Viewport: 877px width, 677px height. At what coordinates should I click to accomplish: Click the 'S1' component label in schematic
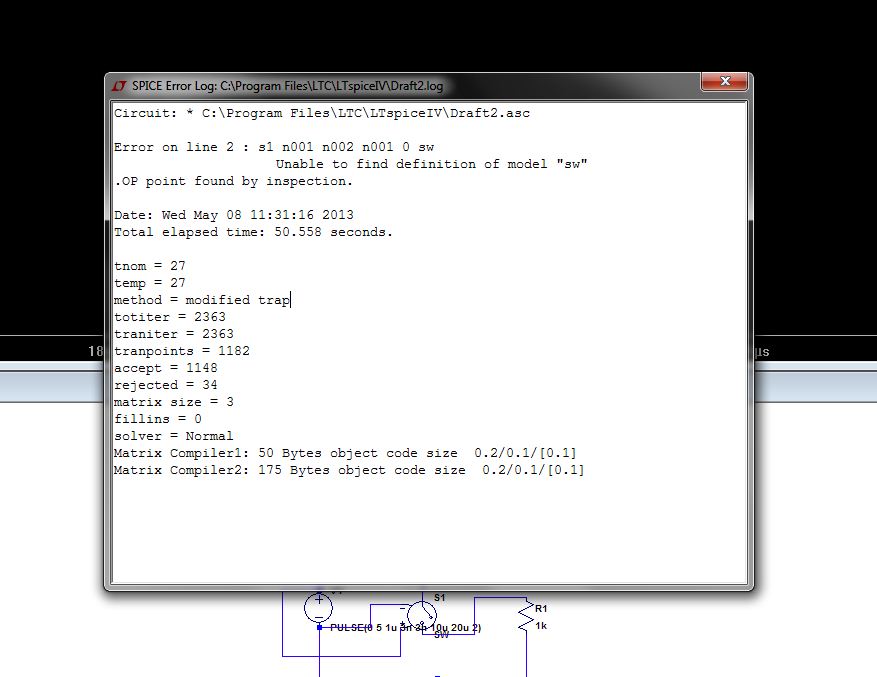point(440,598)
